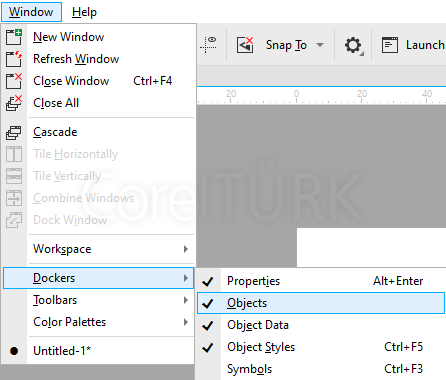
Task: Expand the Toolbars submenu arrow
Action: (x=186, y=300)
